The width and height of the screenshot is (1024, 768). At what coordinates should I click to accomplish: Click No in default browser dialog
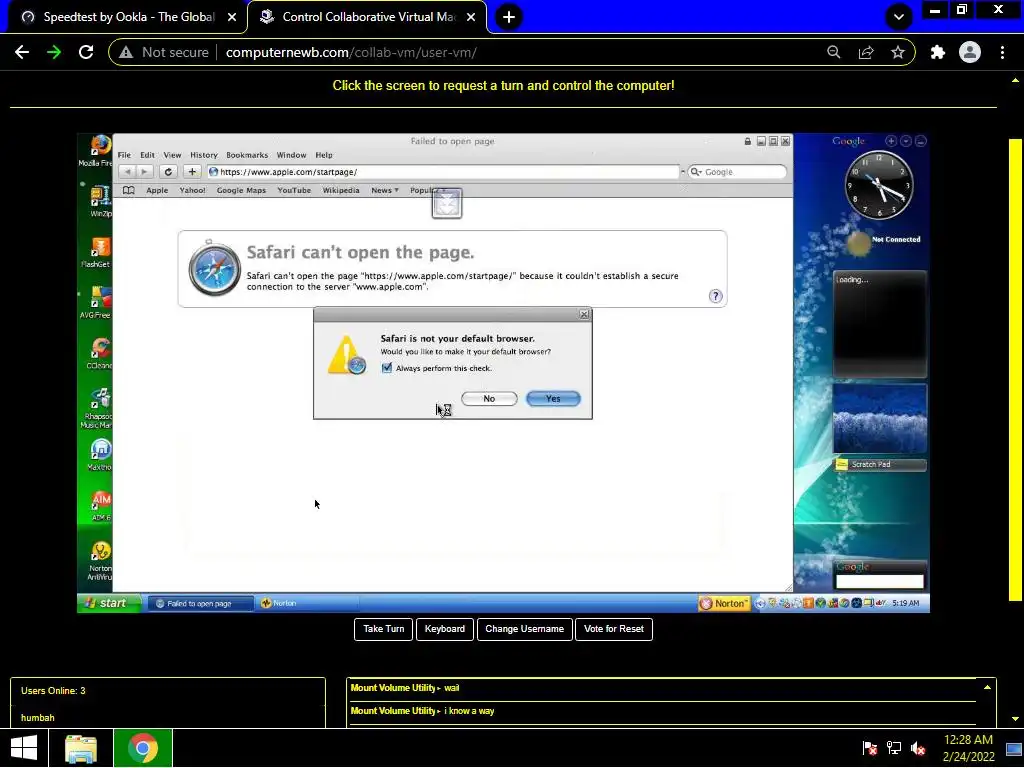(489, 398)
